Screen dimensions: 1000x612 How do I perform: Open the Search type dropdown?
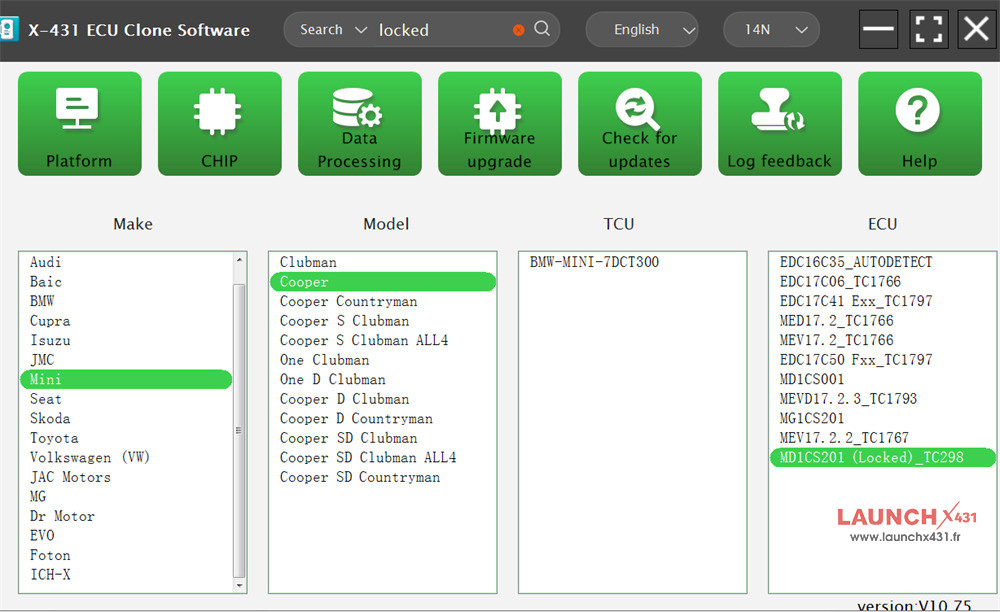tap(333, 29)
